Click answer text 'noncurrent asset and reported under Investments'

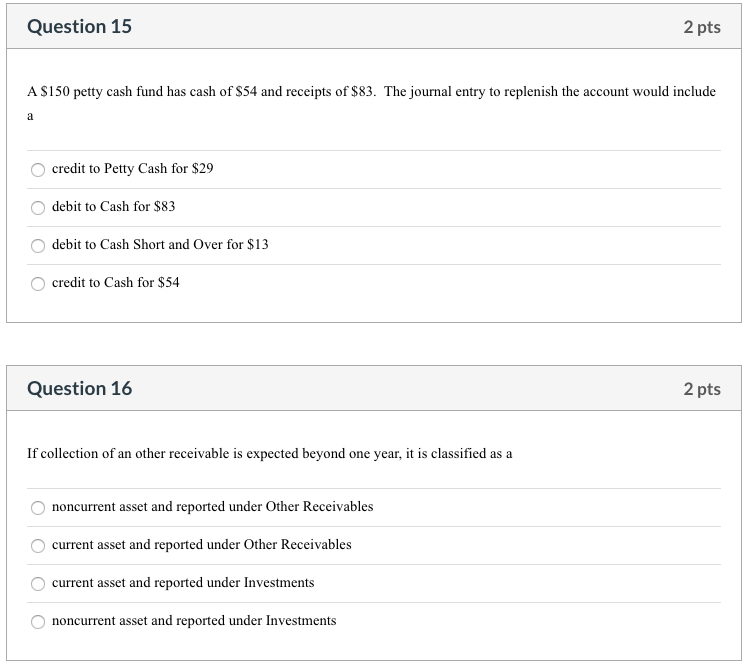(194, 621)
